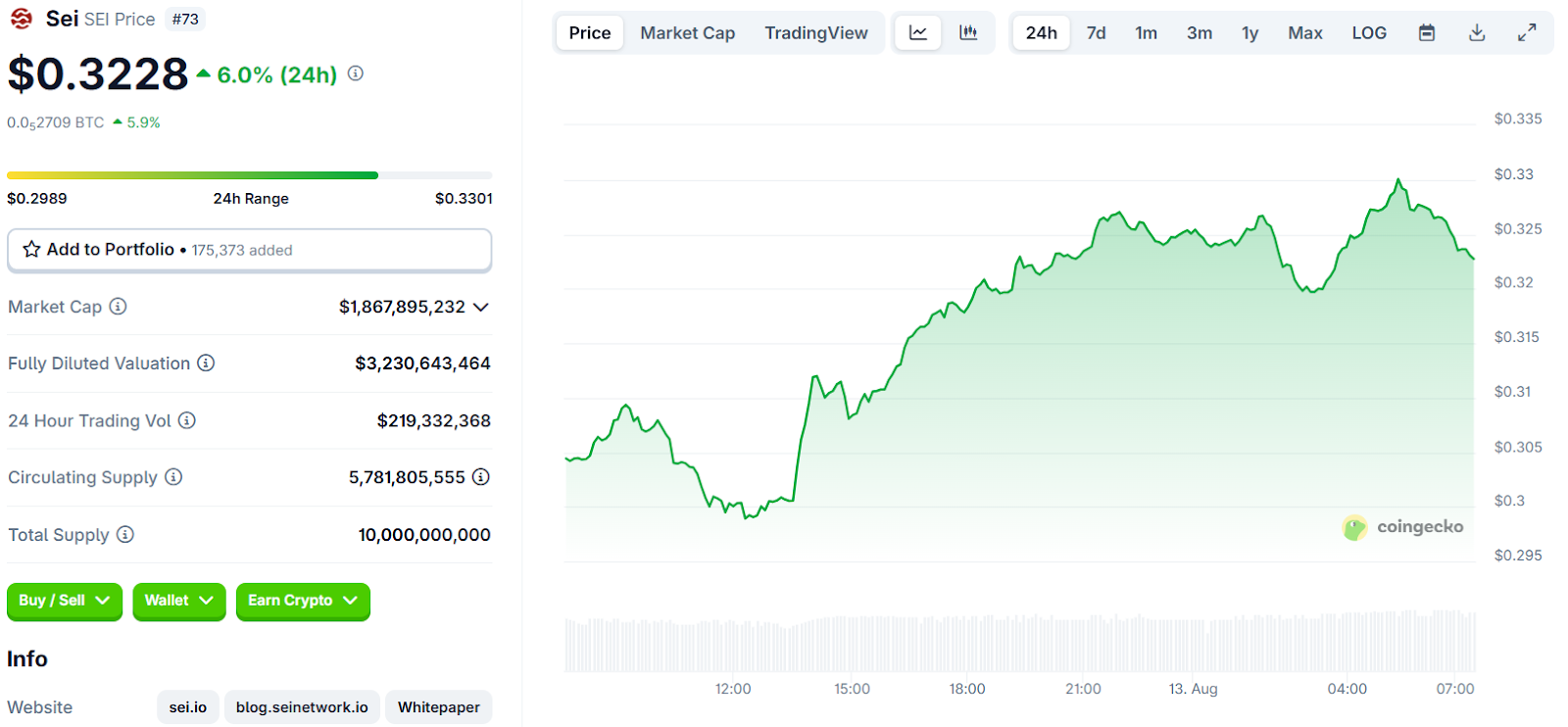Click the 24h Range progress bar
Image resolution: width=1568 pixels, height=727 pixels.
coord(249,175)
